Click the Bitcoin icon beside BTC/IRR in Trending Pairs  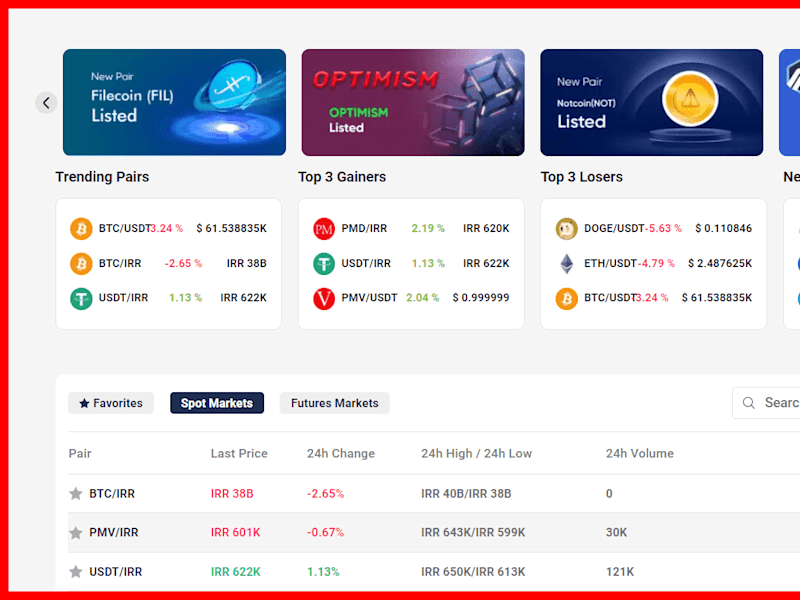coord(81,264)
